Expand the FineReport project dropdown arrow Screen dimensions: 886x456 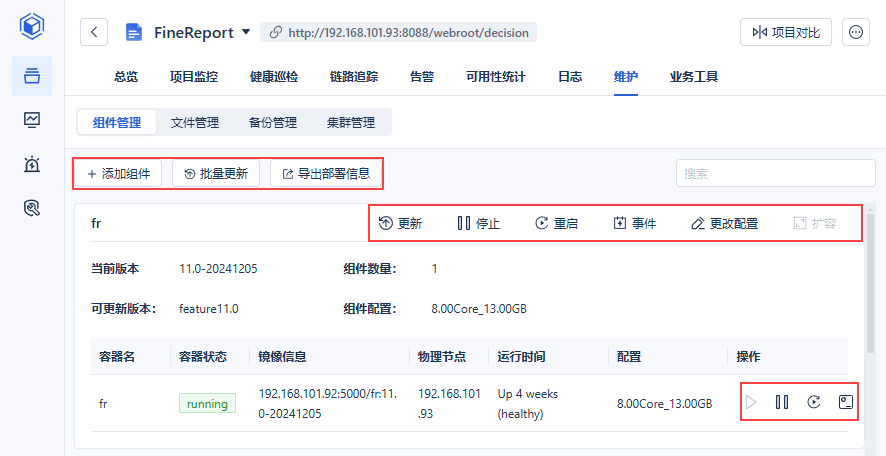[246, 32]
